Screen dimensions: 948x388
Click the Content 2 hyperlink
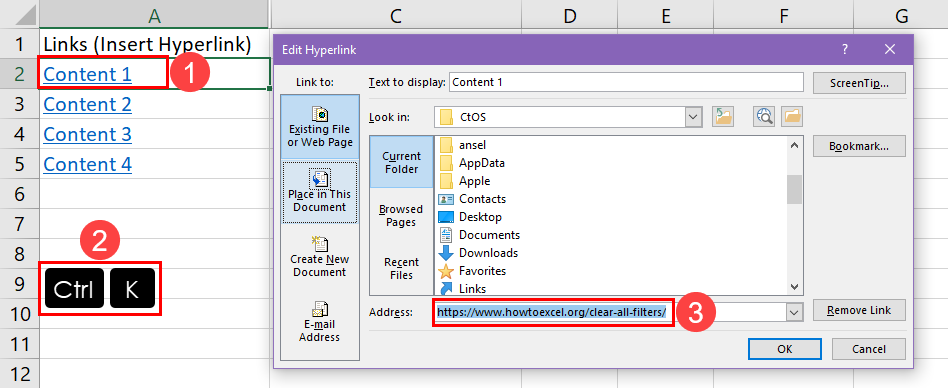point(87,105)
